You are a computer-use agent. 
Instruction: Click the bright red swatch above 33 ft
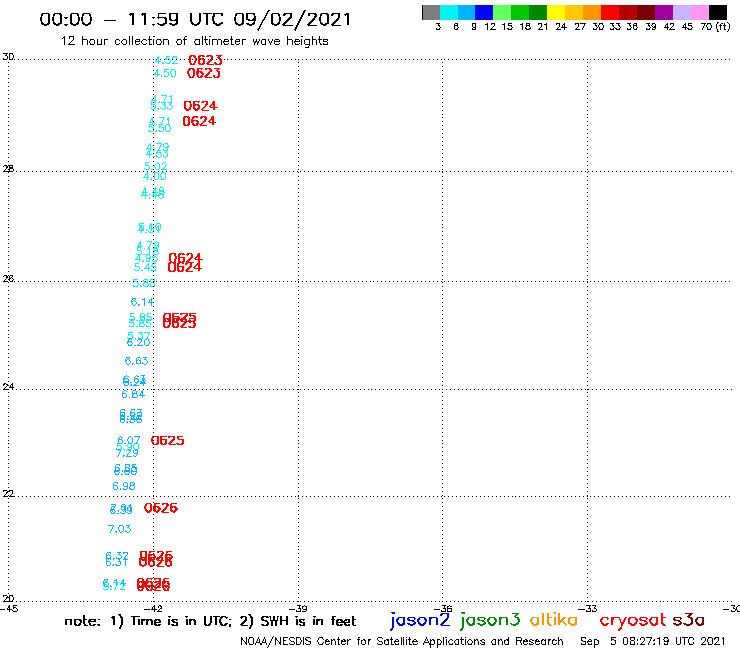[x=610, y=12]
